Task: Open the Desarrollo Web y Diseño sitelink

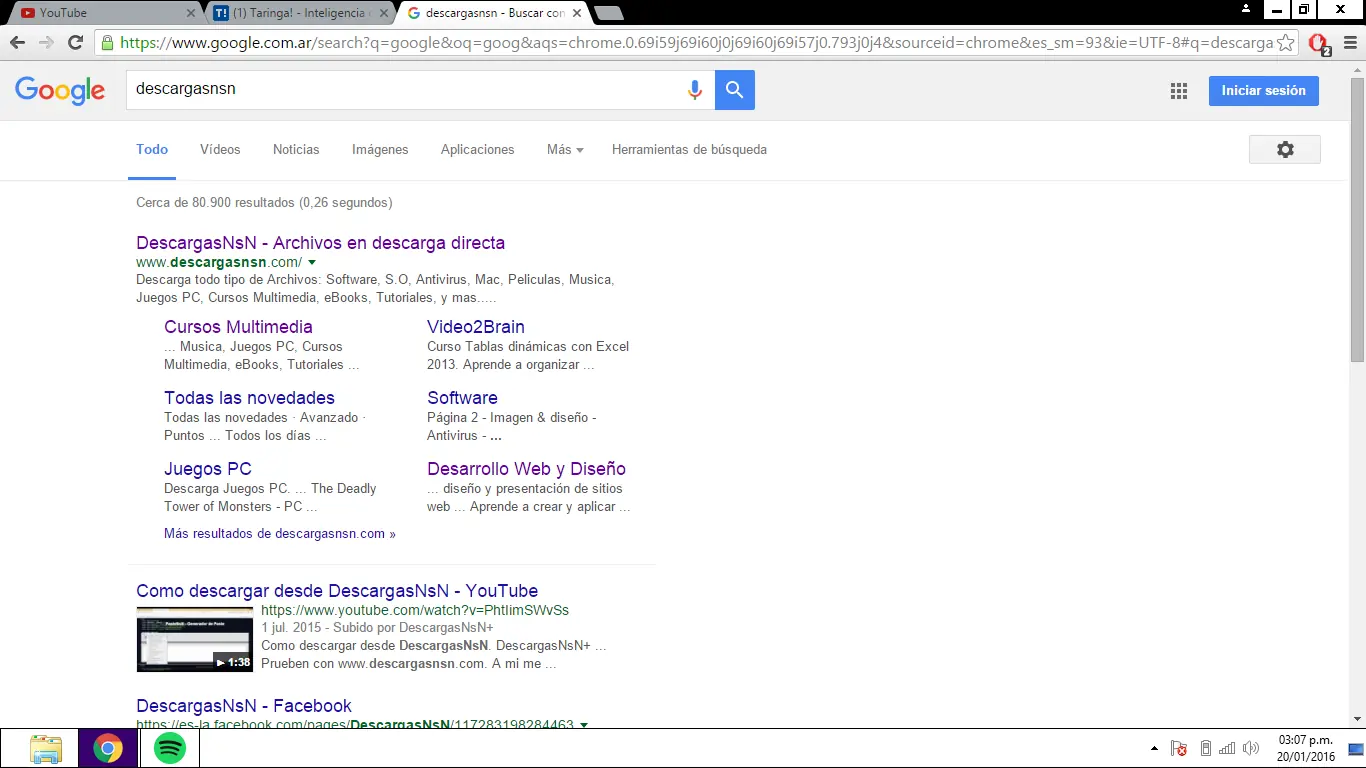Action: coord(526,469)
